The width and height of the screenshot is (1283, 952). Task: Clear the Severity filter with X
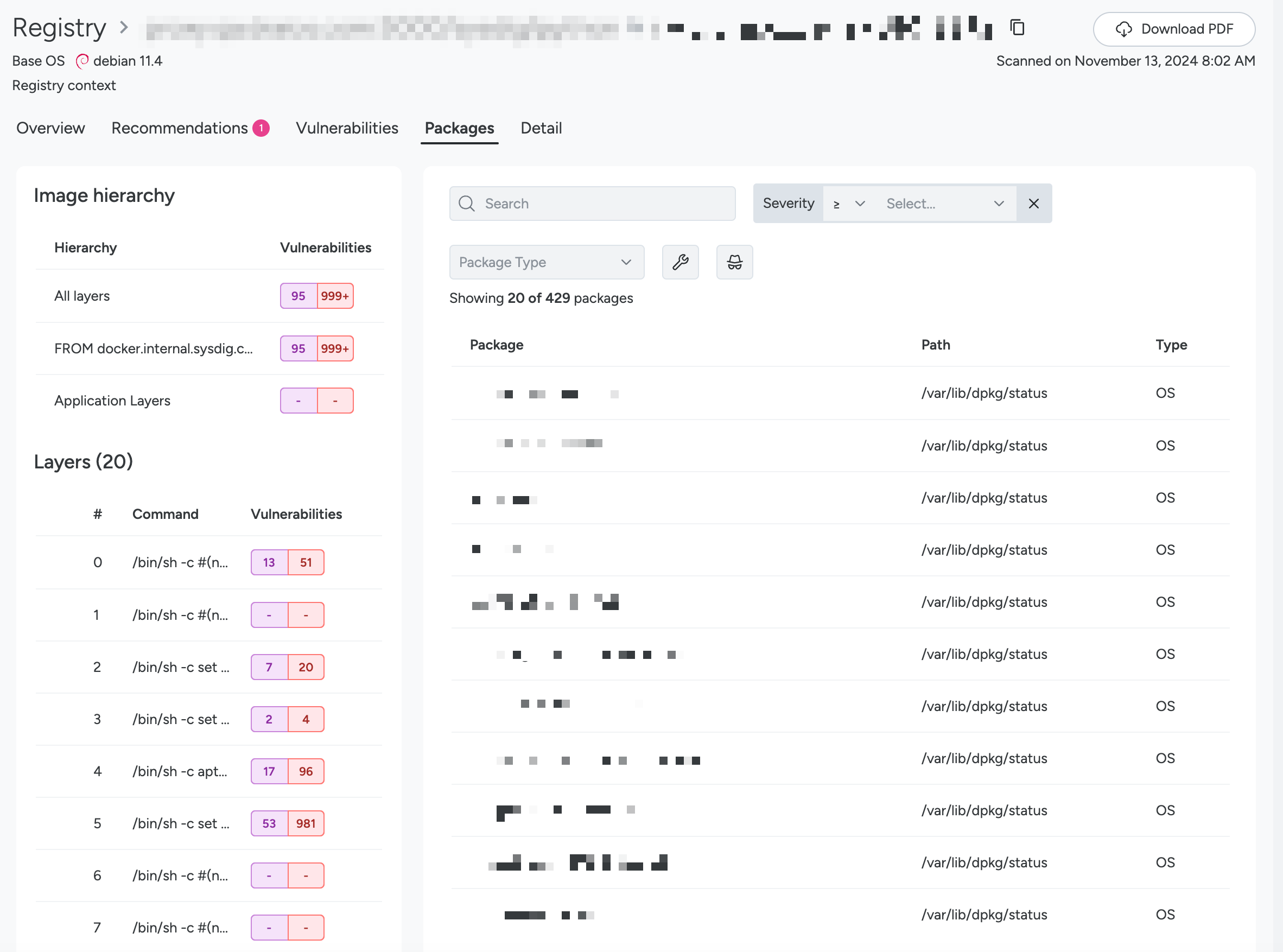[x=1033, y=204]
